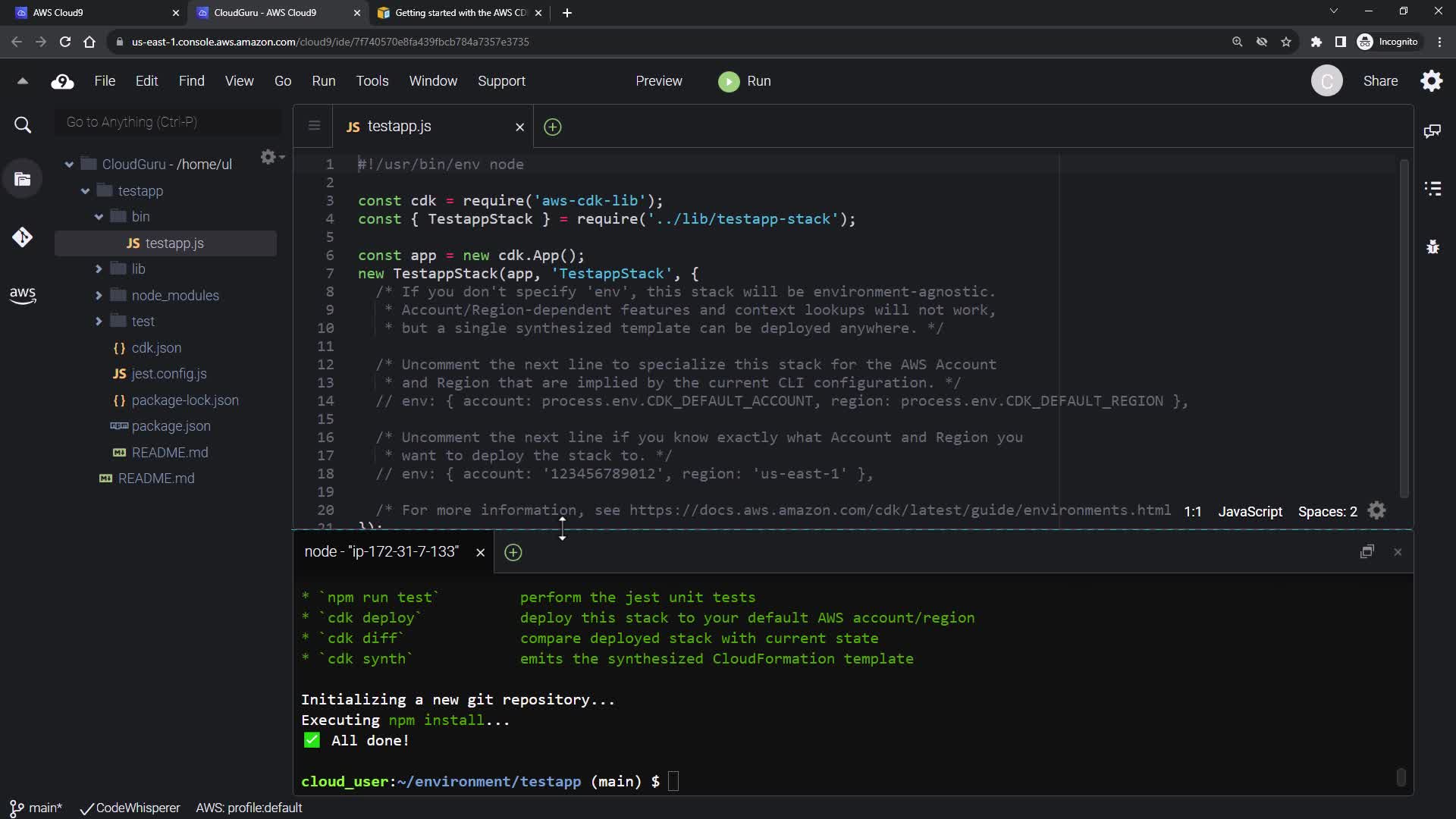Expand the lib folder

click(99, 269)
